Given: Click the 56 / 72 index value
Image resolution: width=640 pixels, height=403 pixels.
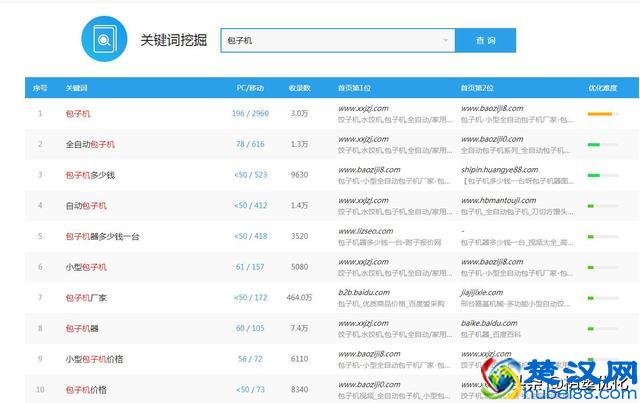Looking at the screenshot, I should (x=250, y=358).
